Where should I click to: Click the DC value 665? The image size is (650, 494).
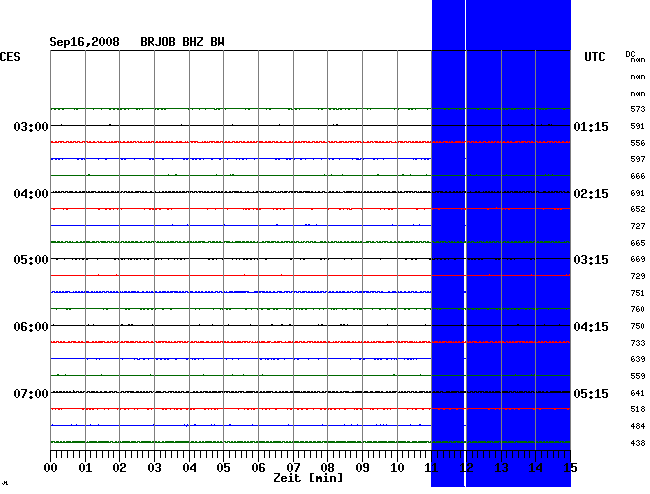coord(638,243)
